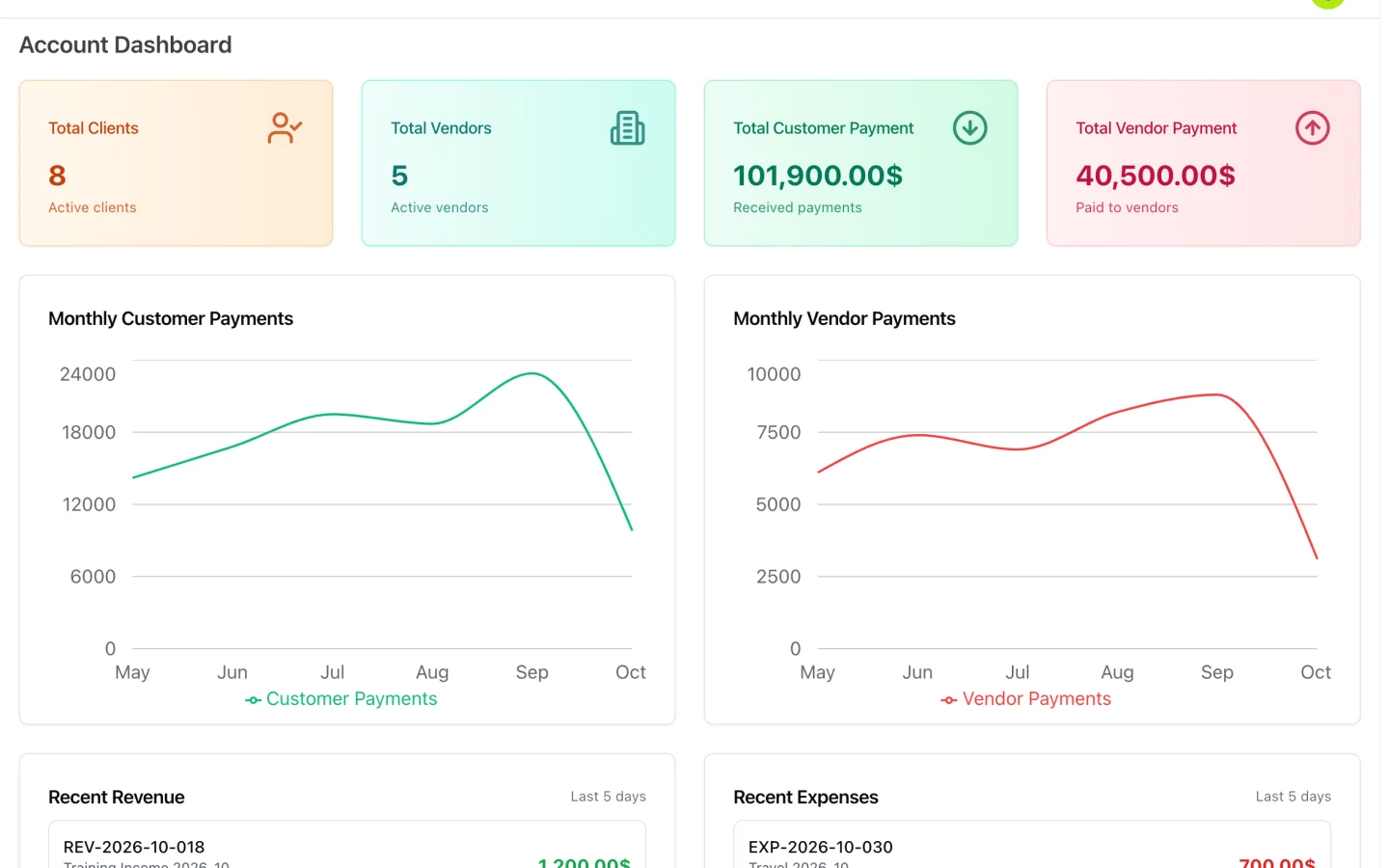The width and height of the screenshot is (1389, 868).
Task: Click the Monthly Customer Payments chart title
Action: (x=171, y=319)
